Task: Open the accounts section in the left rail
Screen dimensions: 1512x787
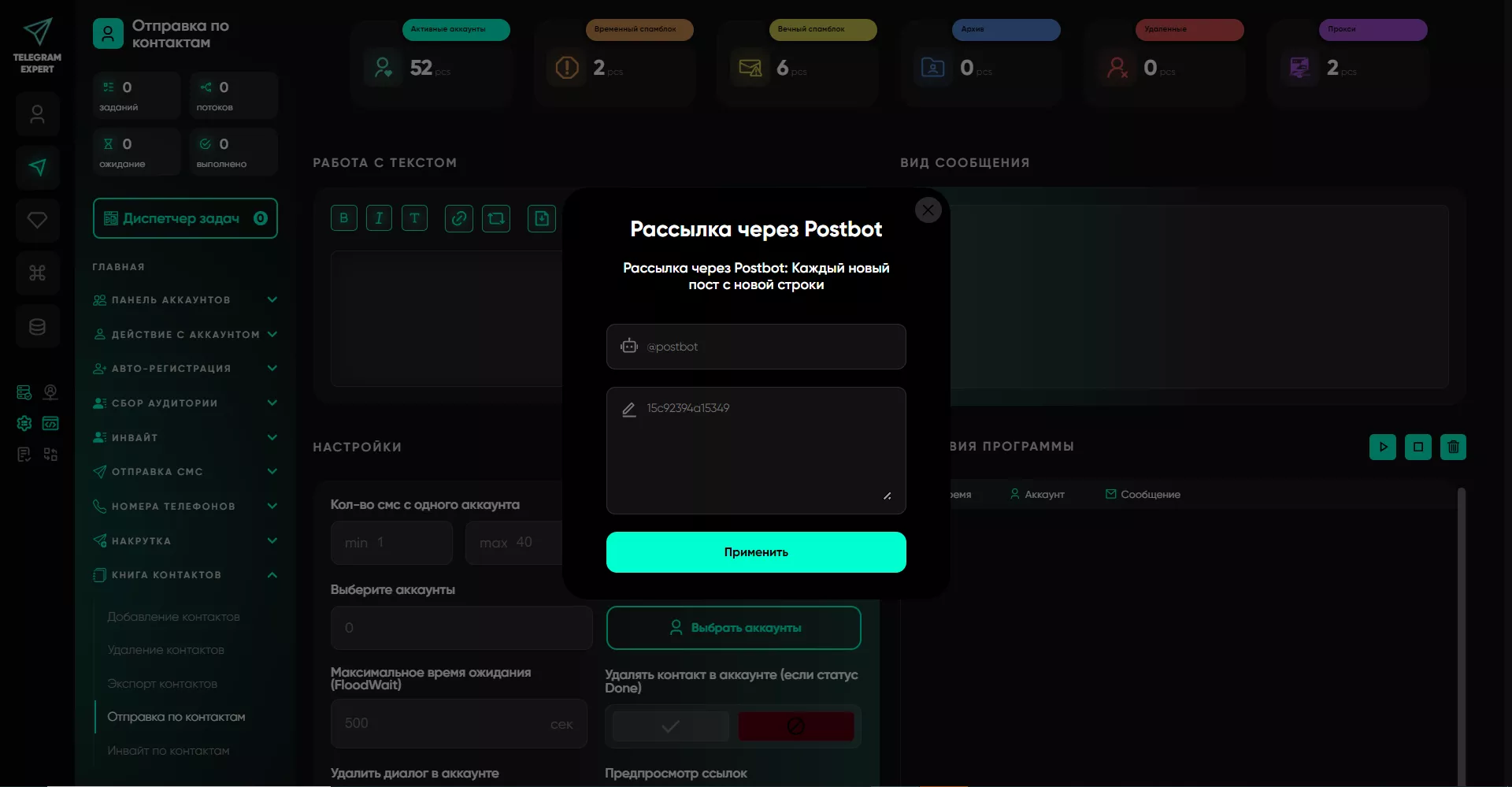Action: 38,115
